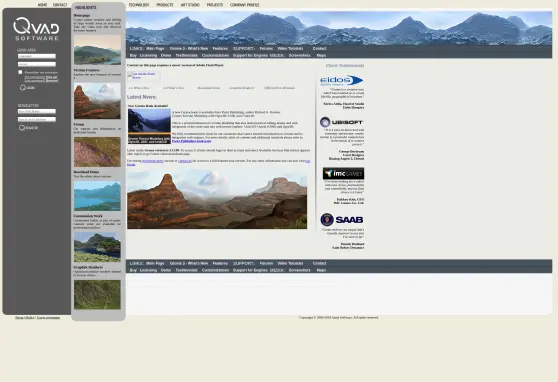558x382 pixels.
Task: Open the Download Demo lake thumbnail
Action: (97, 195)
